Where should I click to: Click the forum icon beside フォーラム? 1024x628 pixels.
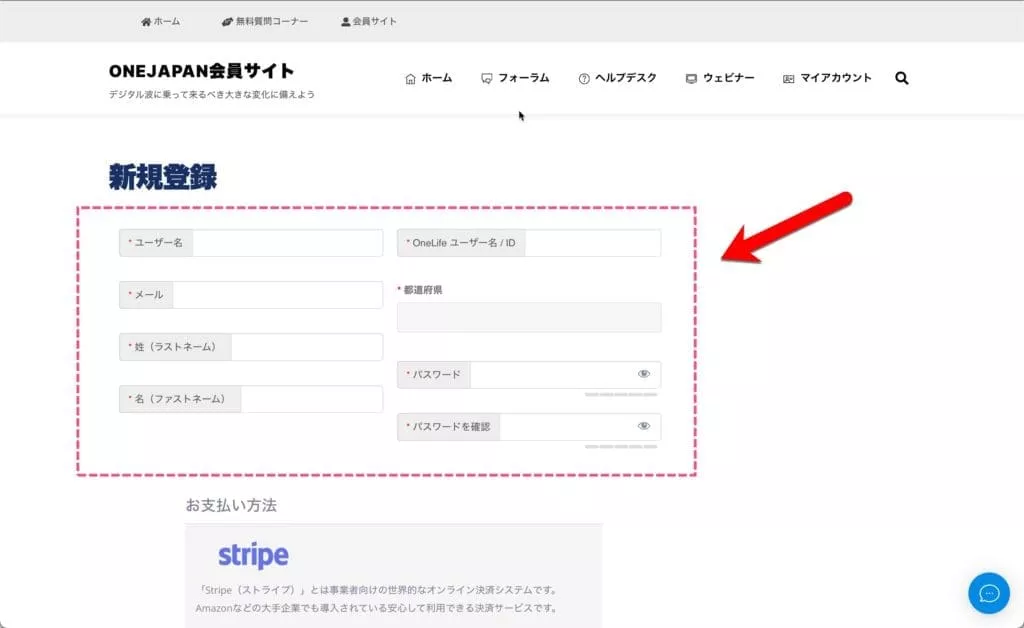(x=486, y=79)
